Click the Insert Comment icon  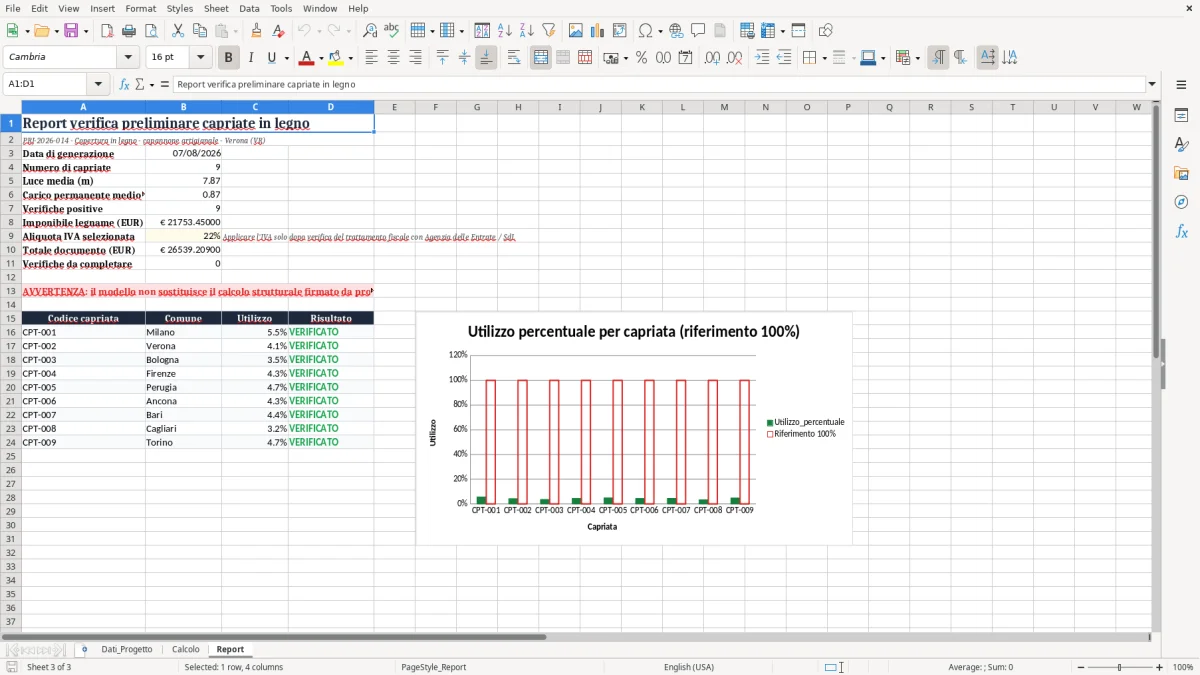(x=698, y=31)
